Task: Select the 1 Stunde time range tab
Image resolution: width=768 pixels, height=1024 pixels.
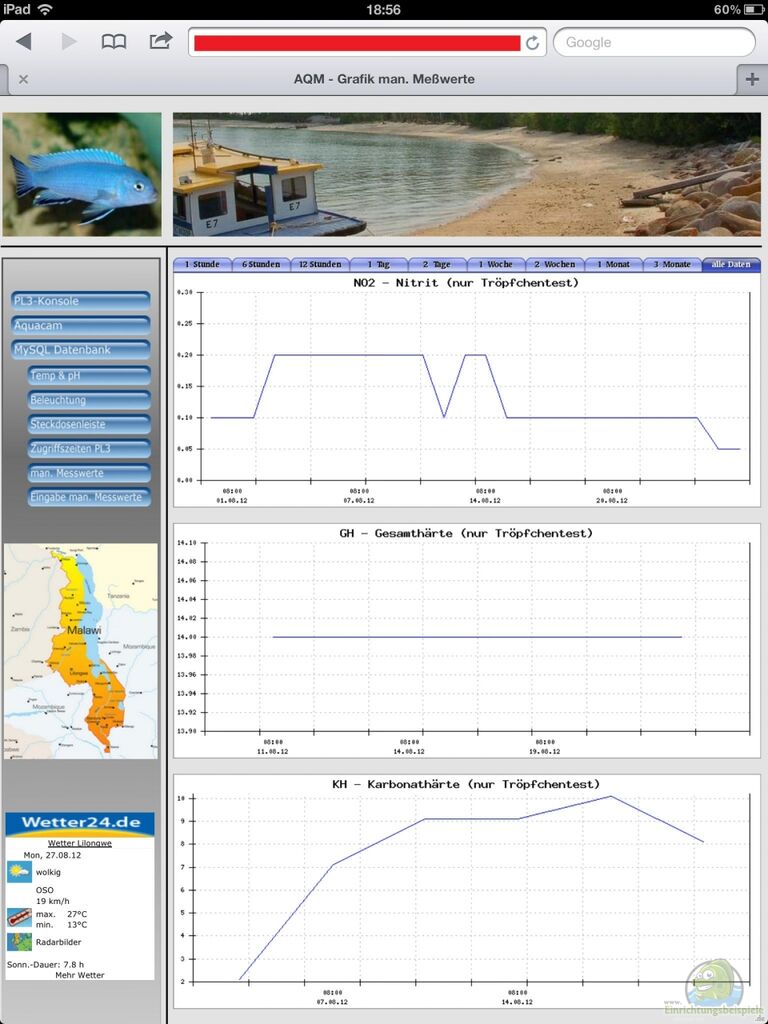Action: (201, 264)
